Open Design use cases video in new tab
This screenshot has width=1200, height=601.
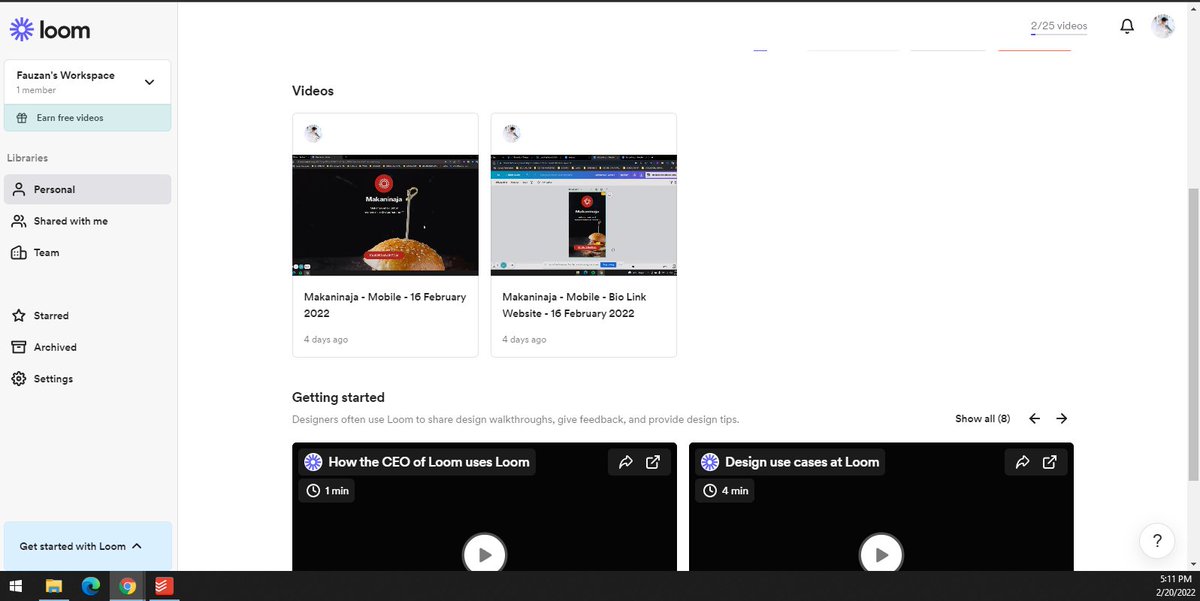(x=1050, y=462)
